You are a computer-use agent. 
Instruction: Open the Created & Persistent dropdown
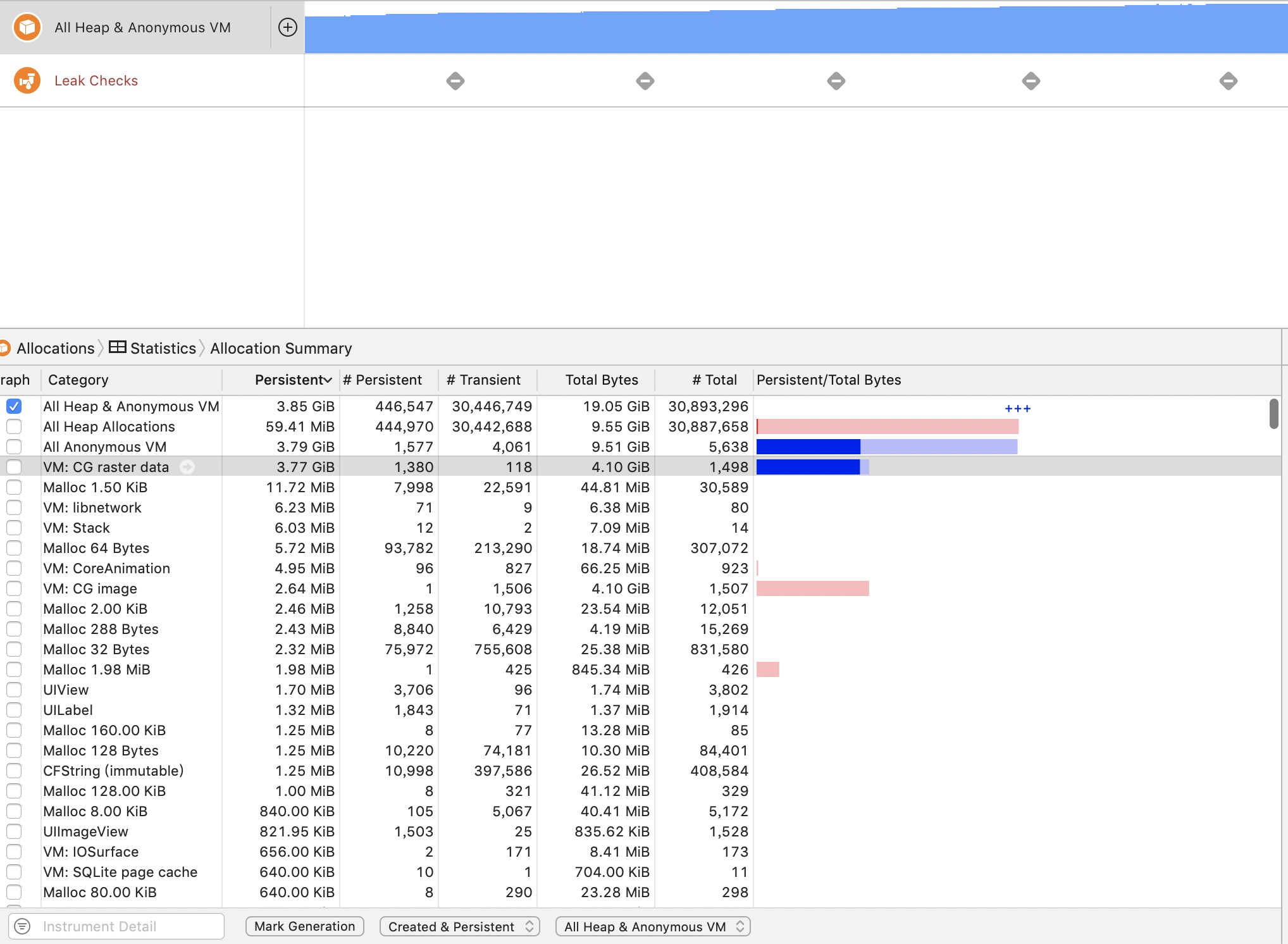[x=459, y=926]
